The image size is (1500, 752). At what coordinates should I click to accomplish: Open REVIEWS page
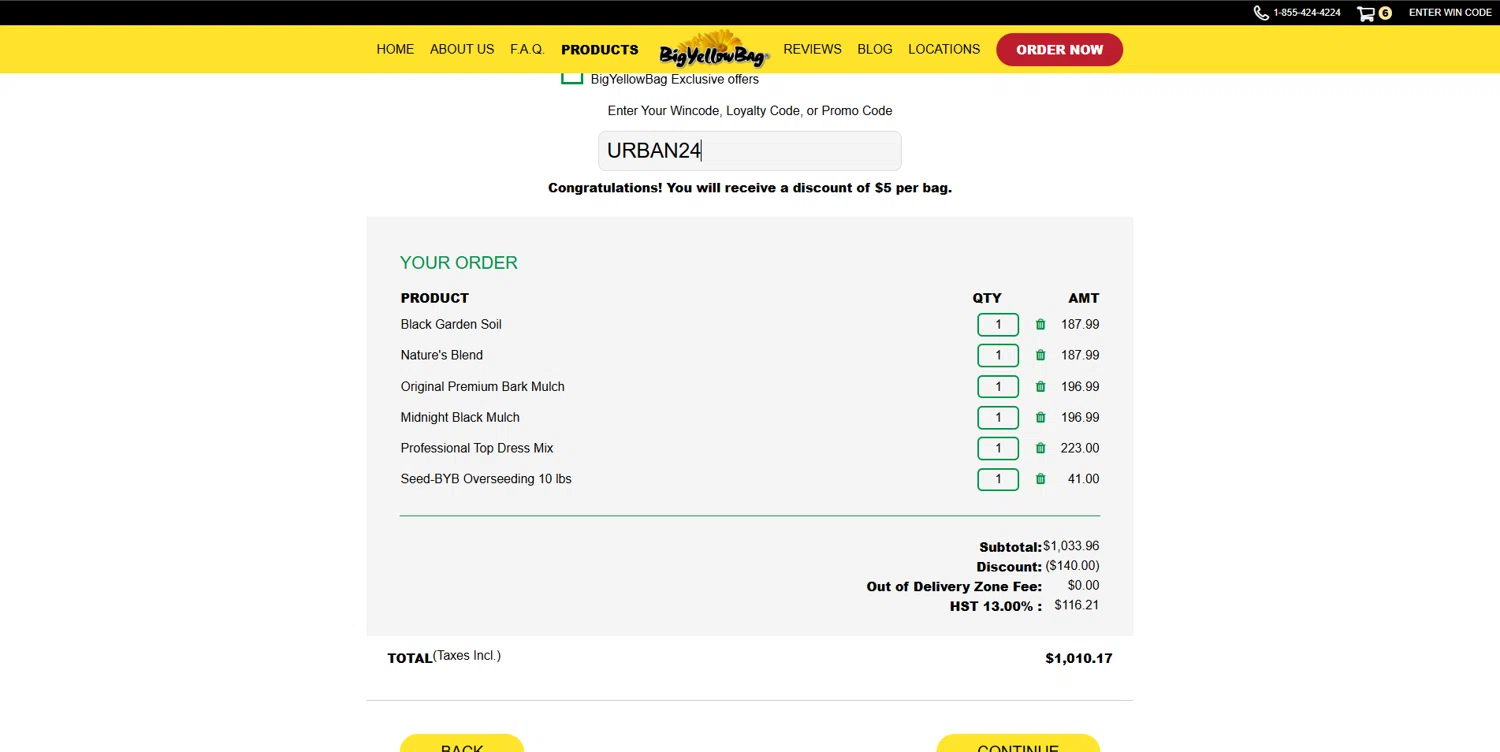pyautogui.click(x=812, y=49)
